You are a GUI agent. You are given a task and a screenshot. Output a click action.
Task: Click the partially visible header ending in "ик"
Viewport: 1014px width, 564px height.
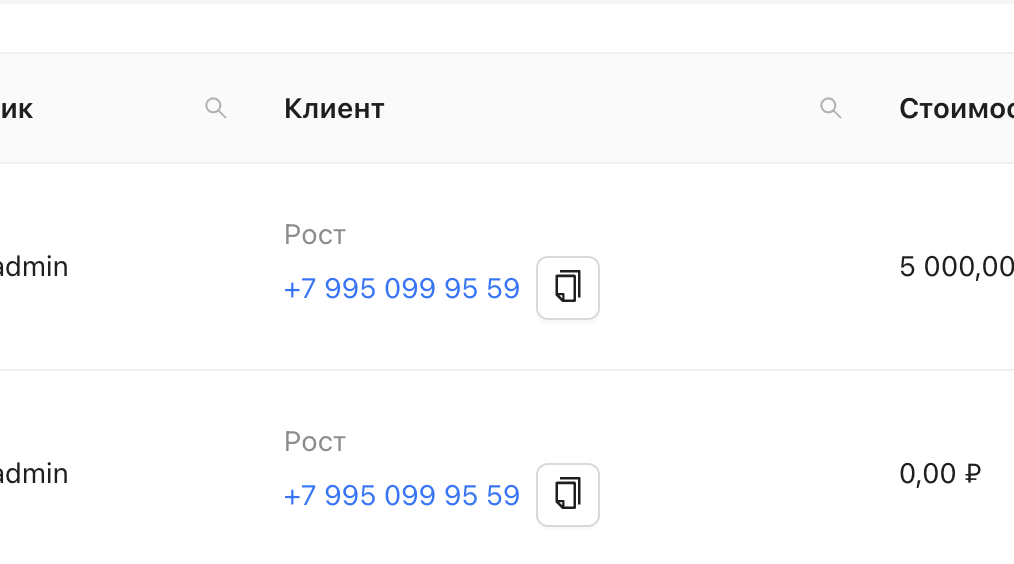click(17, 109)
